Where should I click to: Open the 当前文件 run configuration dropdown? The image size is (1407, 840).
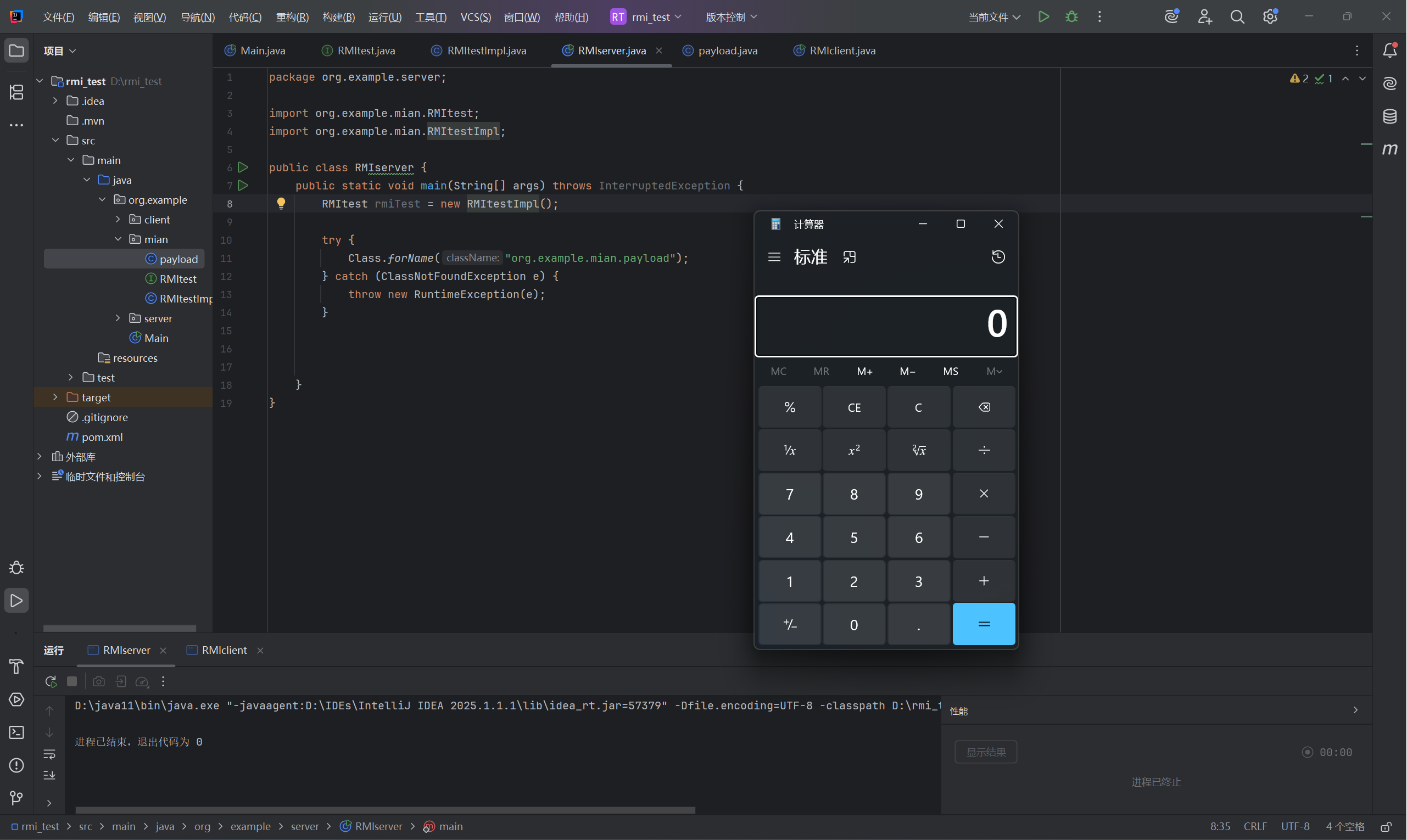tap(995, 17)
